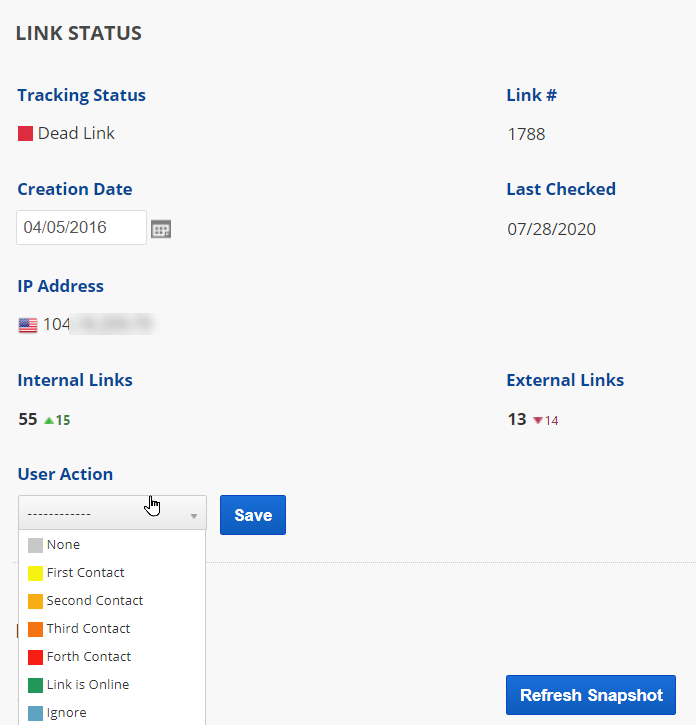Pick Third Contact from the list

(88, 629)
